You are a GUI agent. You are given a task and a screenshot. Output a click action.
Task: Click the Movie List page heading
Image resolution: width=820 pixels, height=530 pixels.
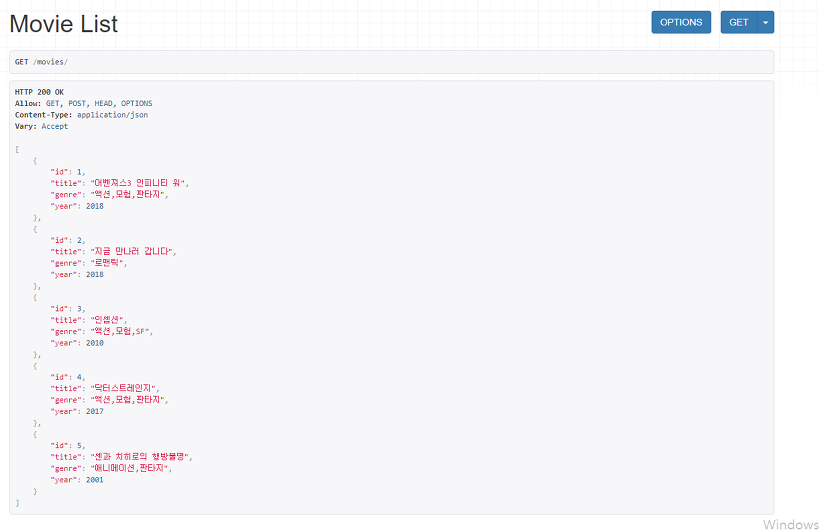64,24
